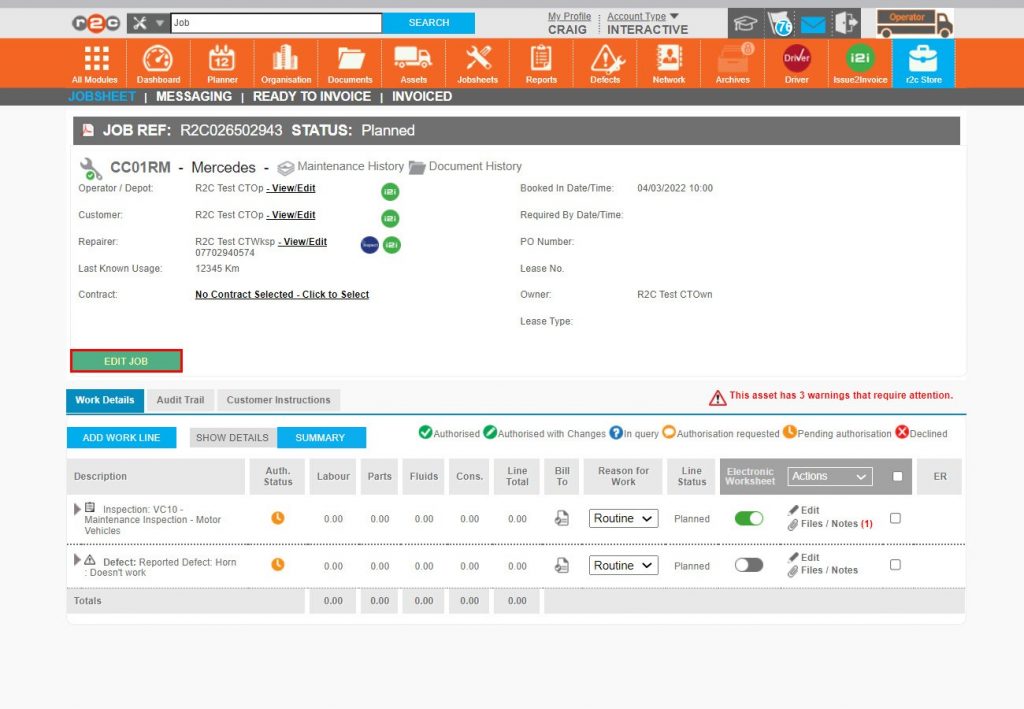Go to the Jobsheet section
Viewport: 1024px width, 709px height.
(102, 97)
